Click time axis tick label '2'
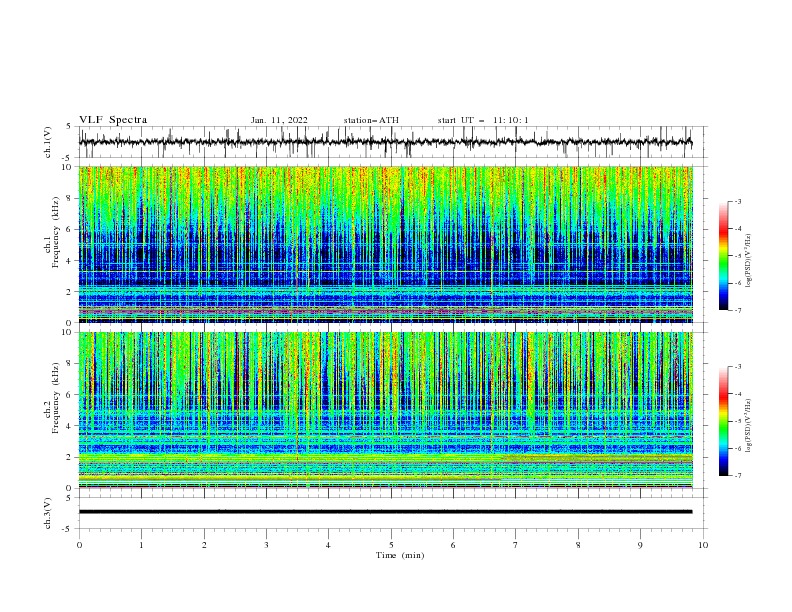792x612 pixels. click(x=204, y=545)
